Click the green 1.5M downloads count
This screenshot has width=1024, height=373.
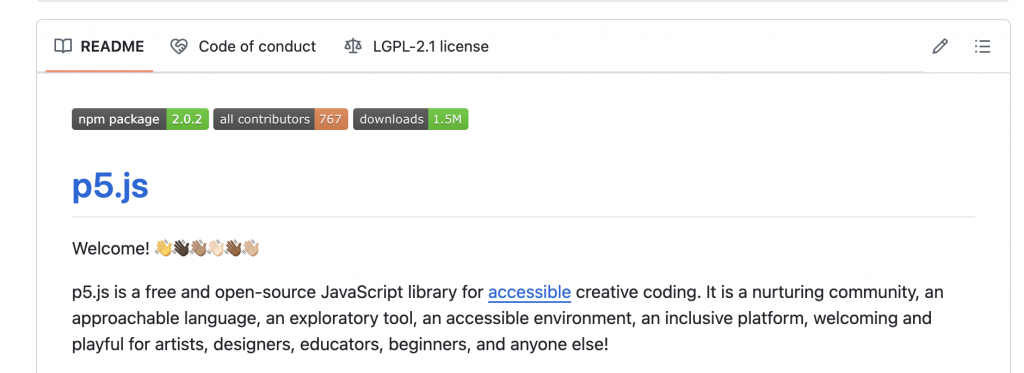448,120
